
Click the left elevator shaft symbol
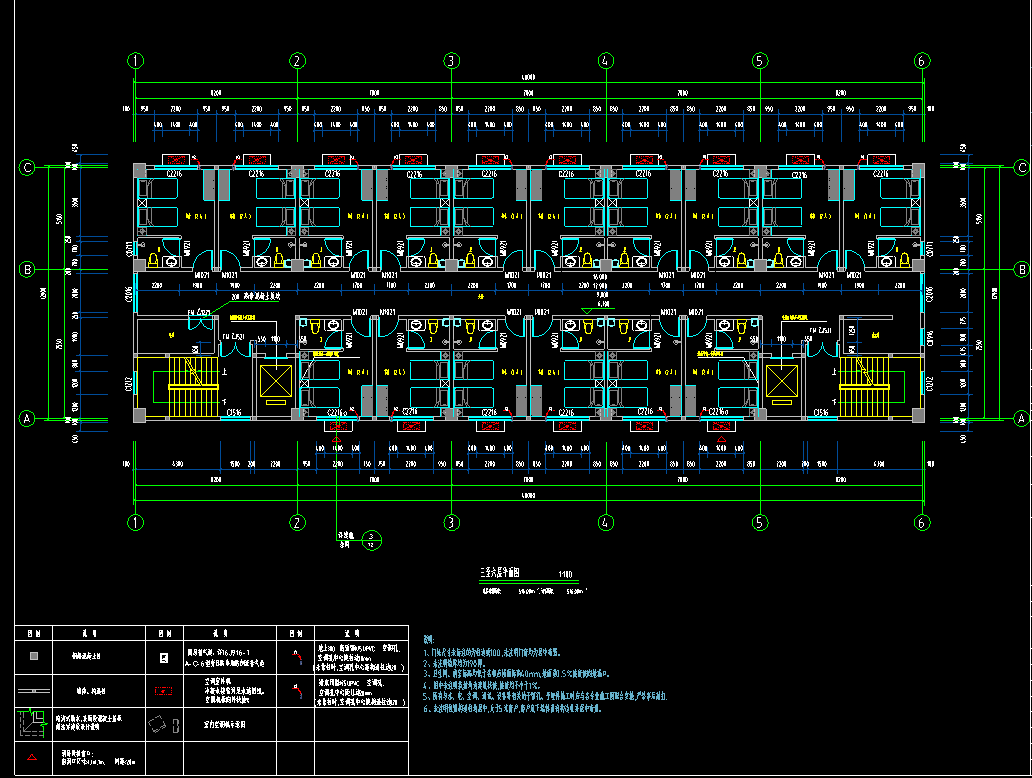pyautogui.click(x=274, y=382)
